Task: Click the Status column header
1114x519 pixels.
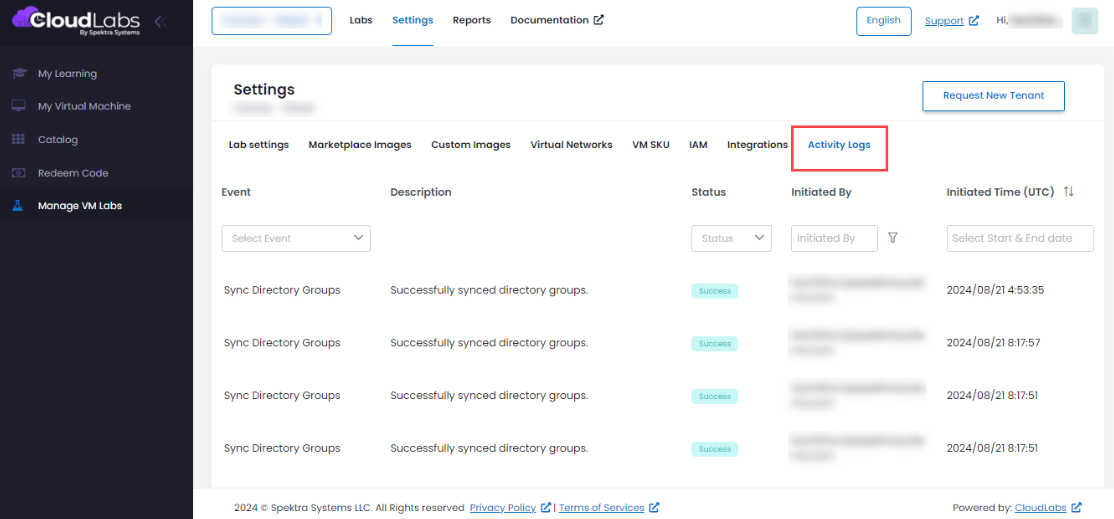Action: [x=708, y=192]
